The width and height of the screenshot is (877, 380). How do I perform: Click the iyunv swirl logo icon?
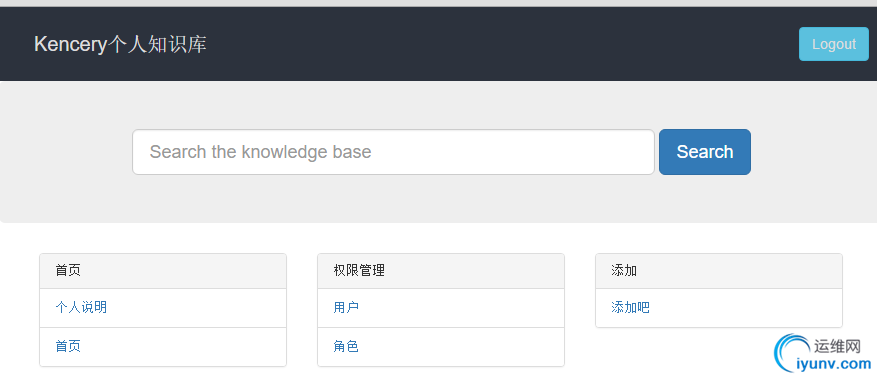click(x=790, y=353)
